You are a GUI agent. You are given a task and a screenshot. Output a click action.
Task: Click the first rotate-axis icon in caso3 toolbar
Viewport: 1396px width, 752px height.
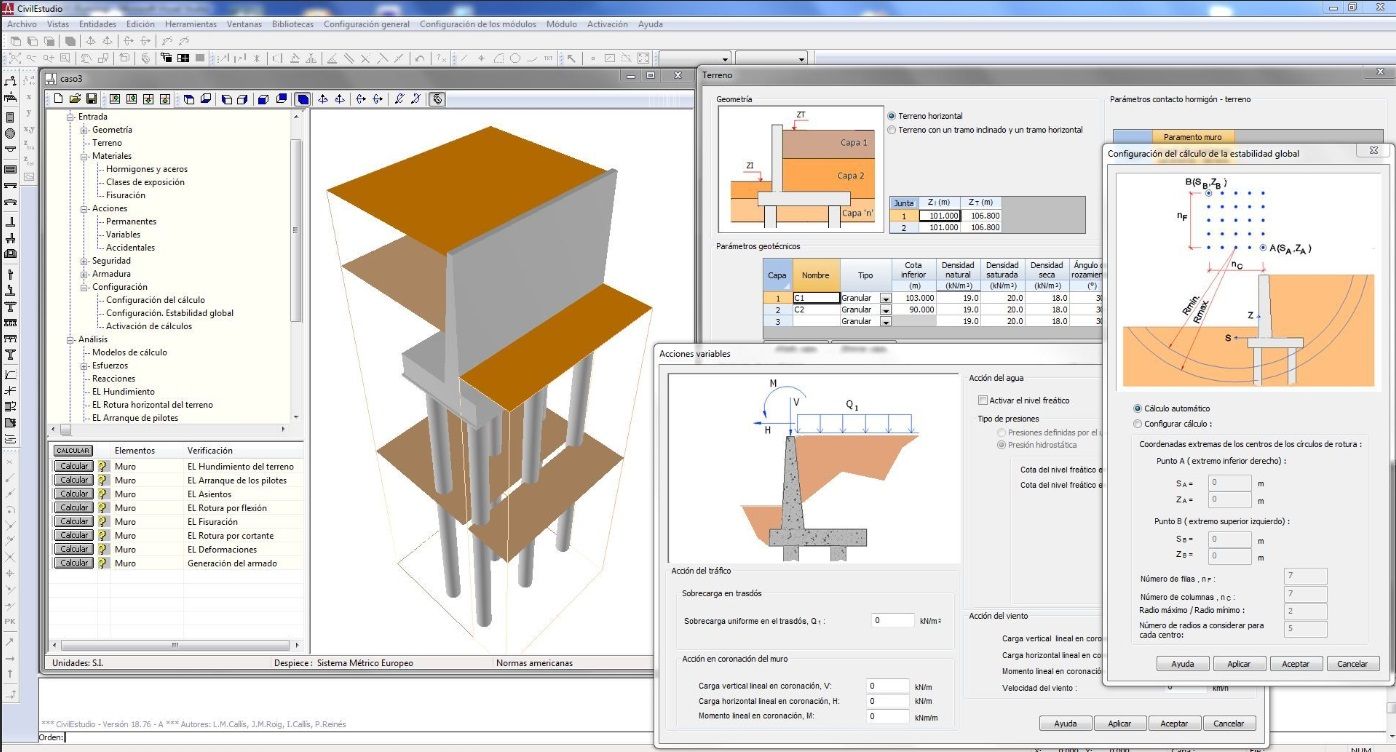359,99
